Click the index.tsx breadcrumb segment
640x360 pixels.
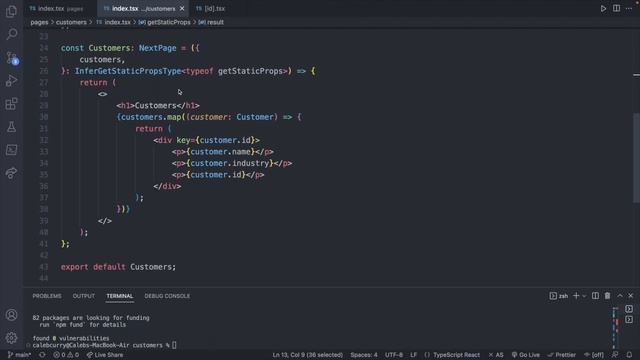[x=113, y=22]
